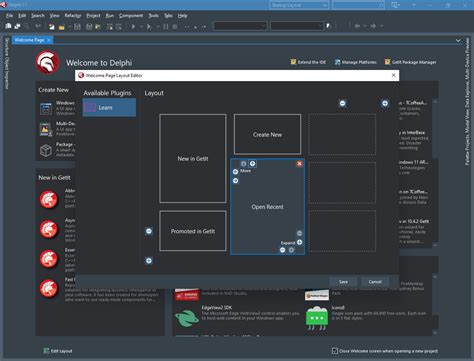Image resolution: width=474 pixels, height=361 pixels.
Task: Click the Save button
Action: pyautogui.click(x=343, y=282)
